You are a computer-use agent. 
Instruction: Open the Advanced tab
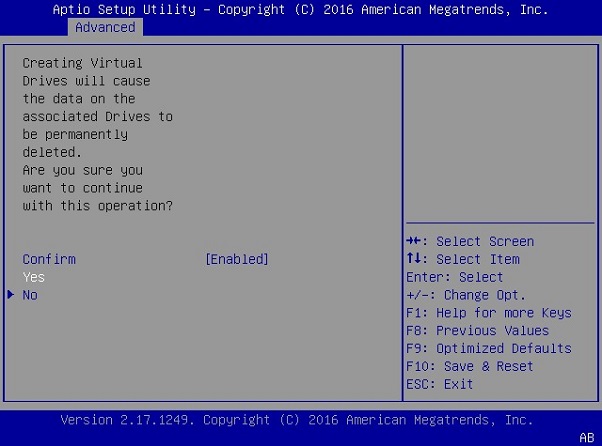(x=105, y=27)
